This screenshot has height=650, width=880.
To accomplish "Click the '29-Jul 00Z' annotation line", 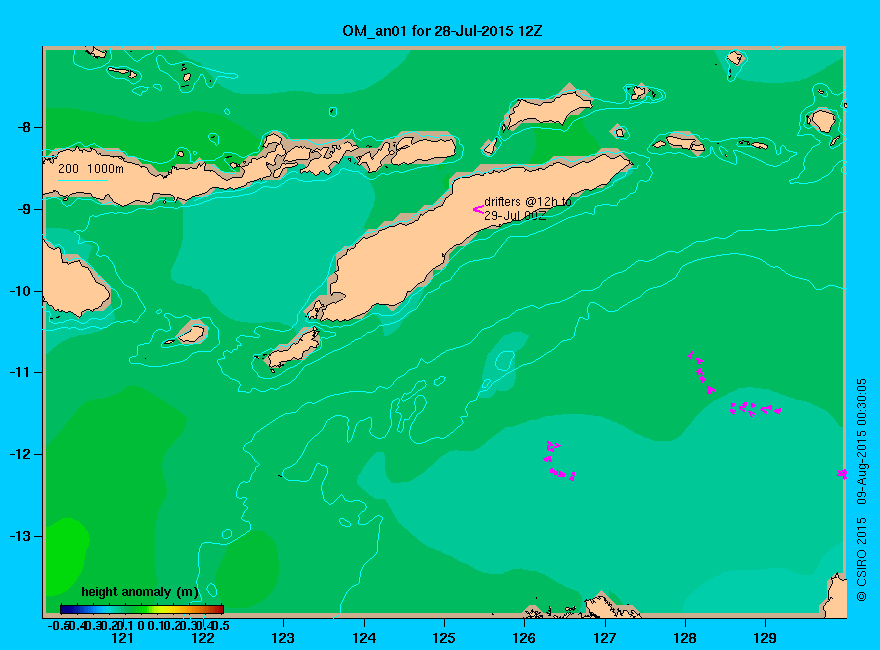I will point(515,216).
